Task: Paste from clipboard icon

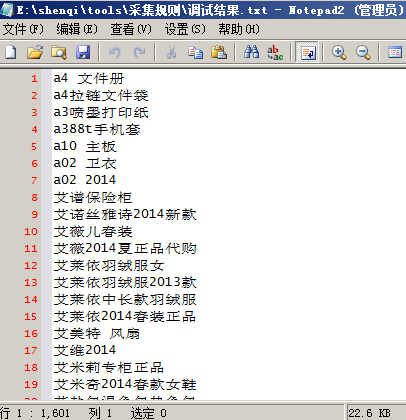Action: (219, 52)
